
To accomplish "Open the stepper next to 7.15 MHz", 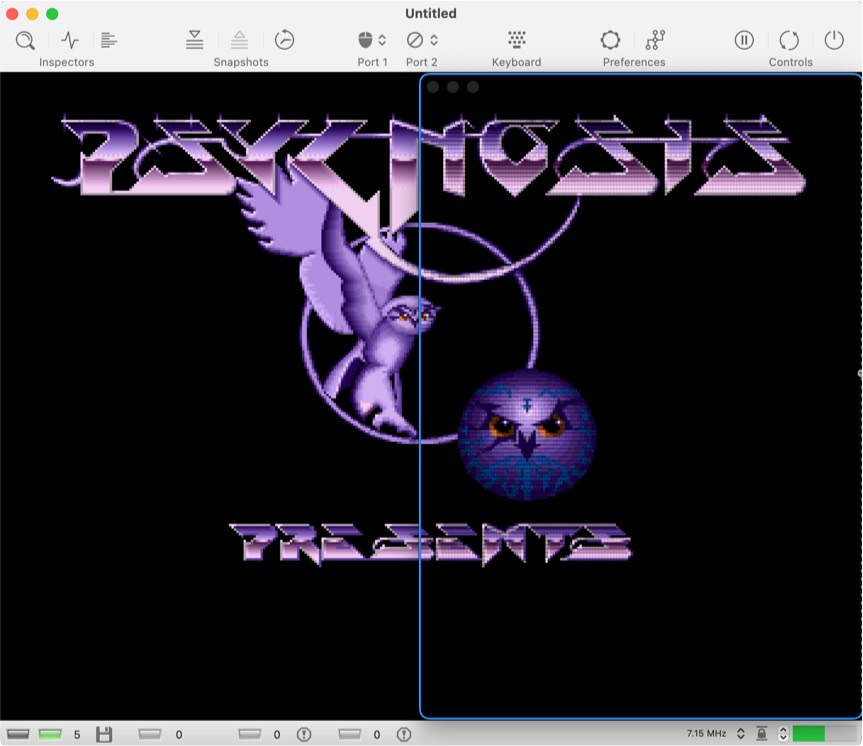I will coord(741,733).
